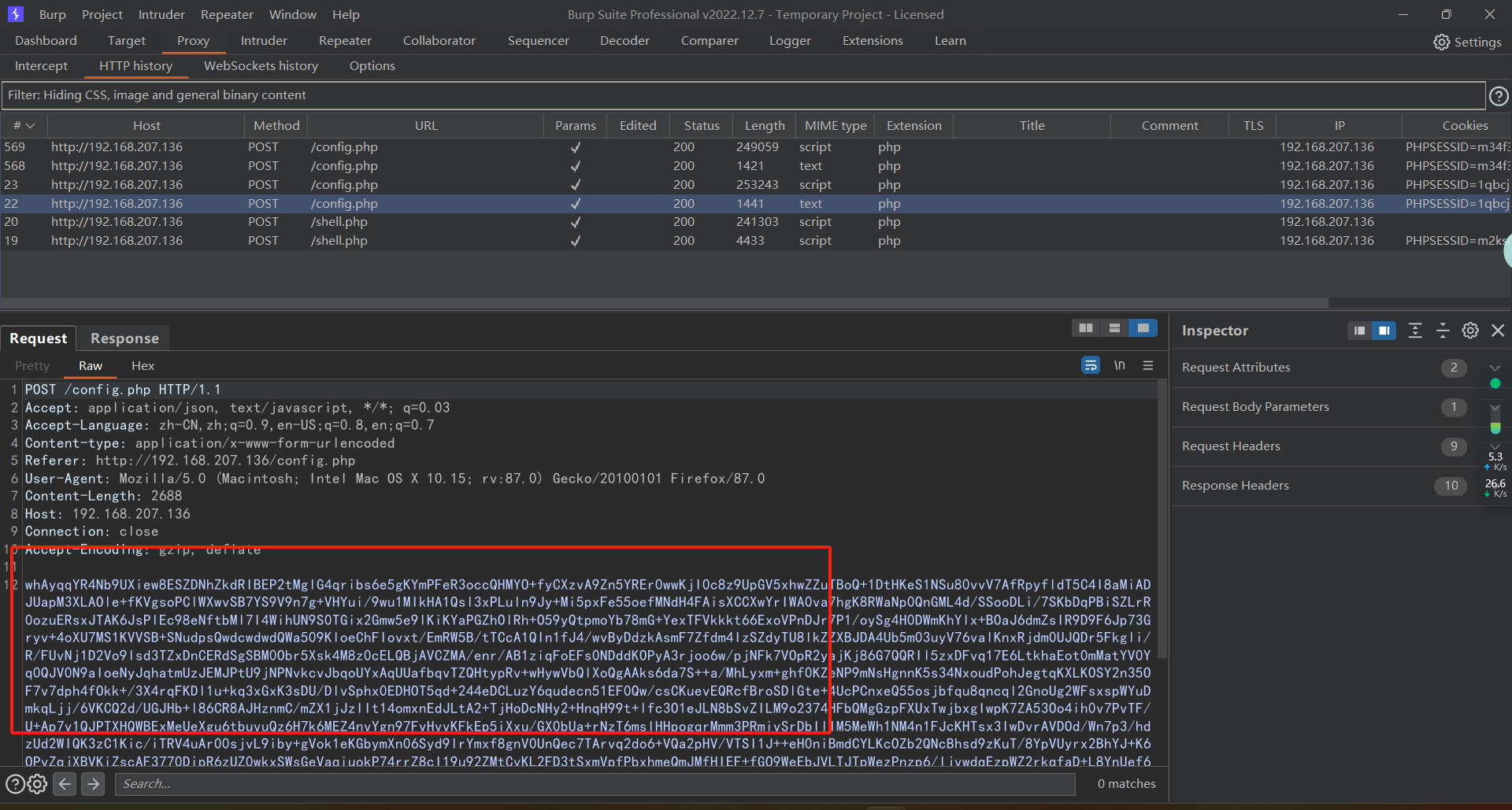Click the history filter bar
Viewport: 1512px width, 810px height.
[743, 95]
